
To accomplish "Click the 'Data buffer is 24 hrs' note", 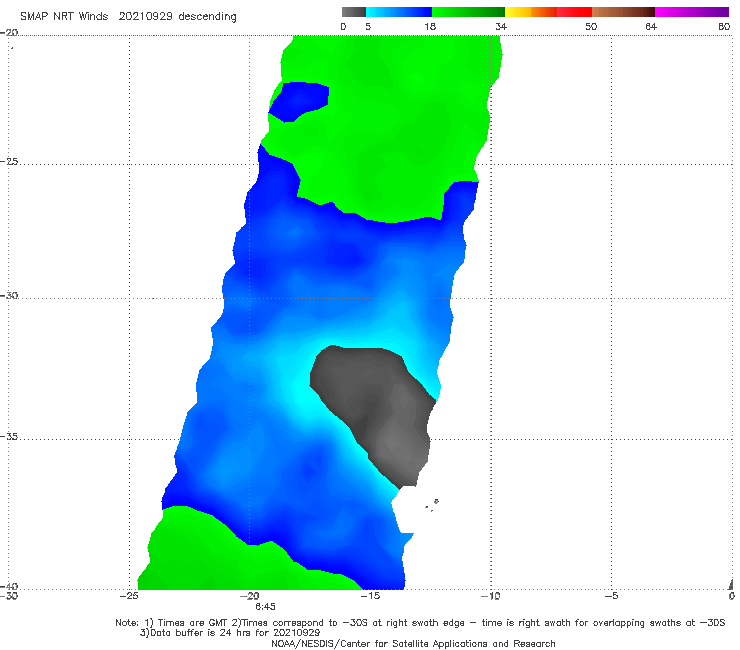I will [x=230, y=633].
